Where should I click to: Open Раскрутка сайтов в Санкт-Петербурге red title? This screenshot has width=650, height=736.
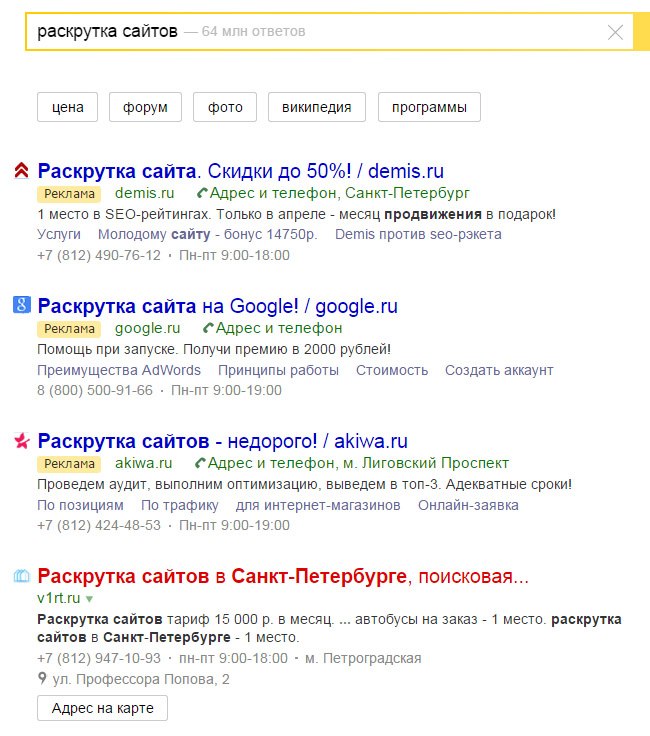[x=283, y=576]
